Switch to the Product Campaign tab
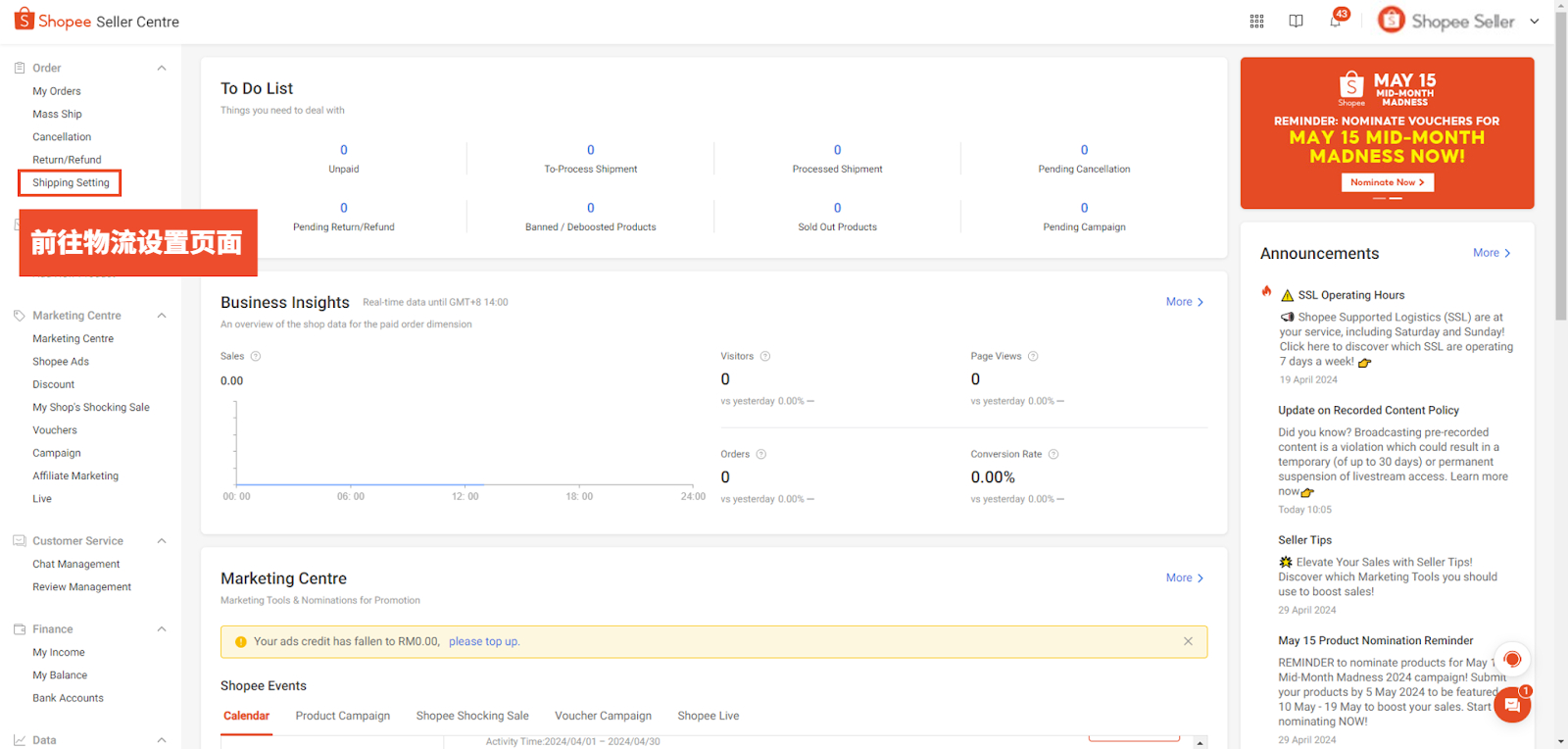 point(343,716)
